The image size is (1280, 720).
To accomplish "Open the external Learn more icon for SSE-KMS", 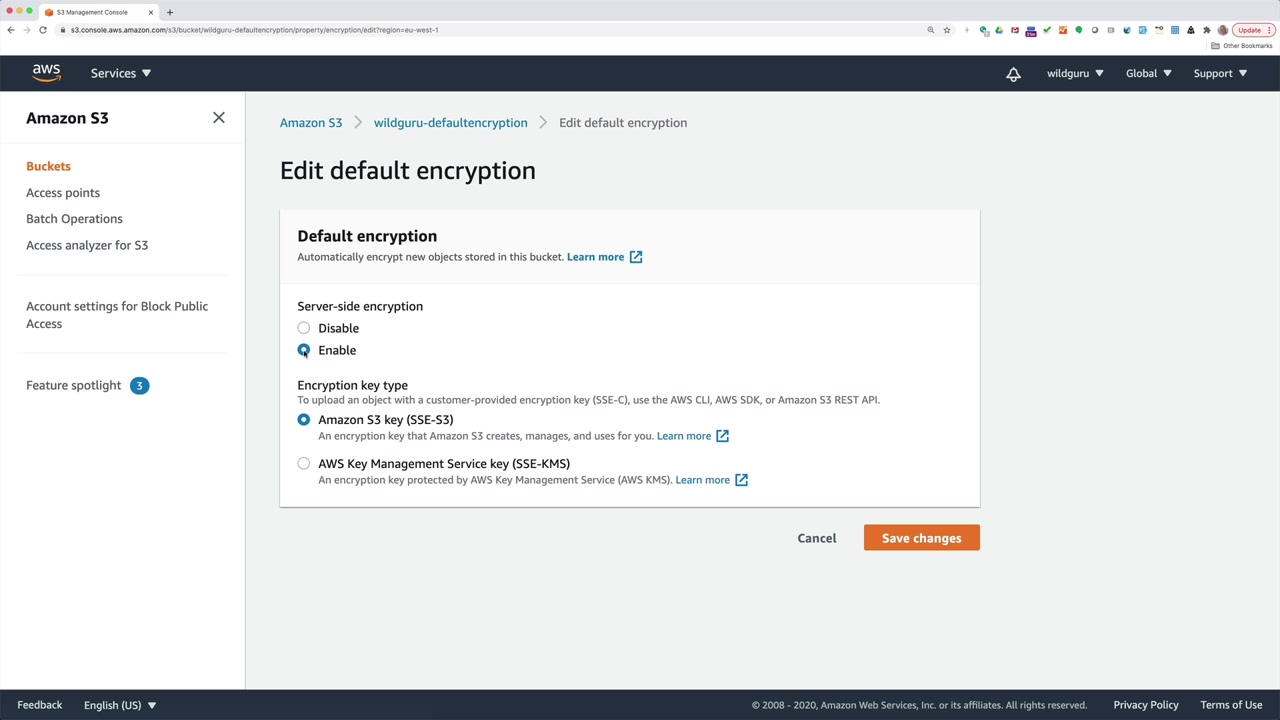I will point(741,480).
